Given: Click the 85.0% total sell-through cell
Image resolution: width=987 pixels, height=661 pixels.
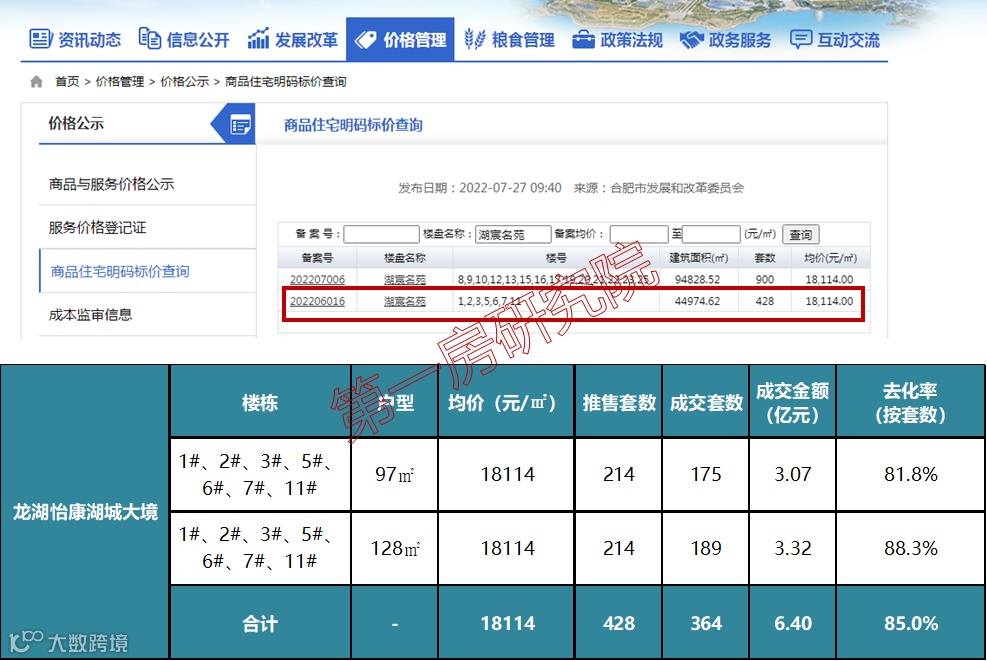Looking at the screenshot, I should 910,623.
